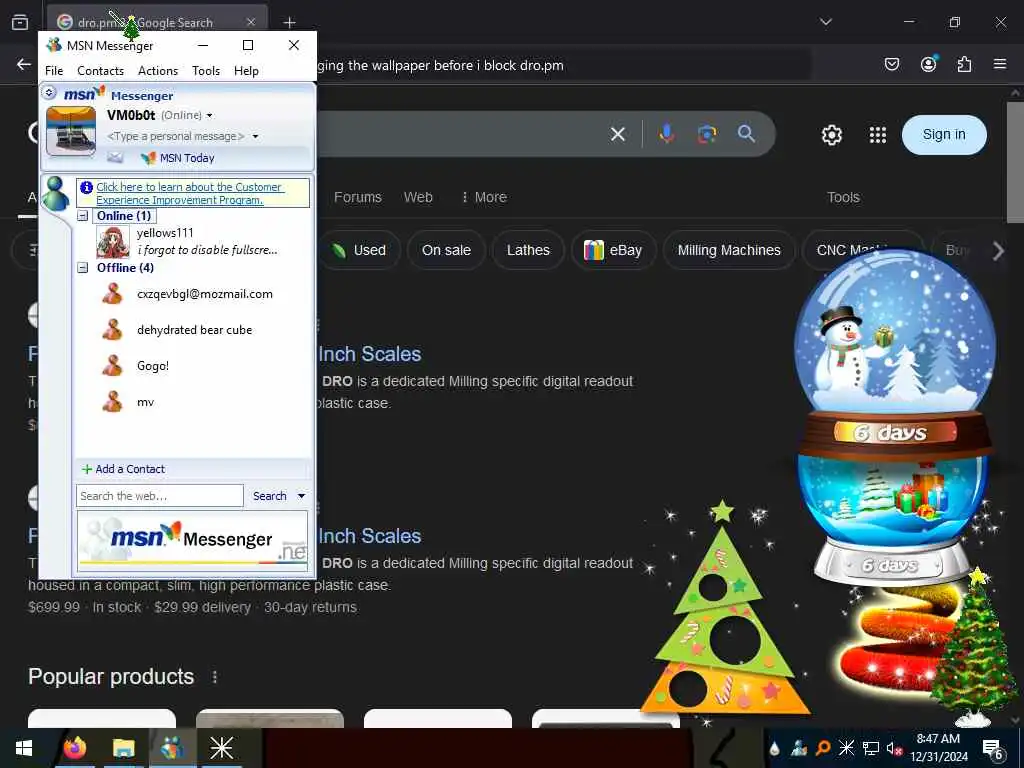Screen dimensions: 1024x768
Task: Open the MSN Messenger email inbox envelope icon
Action: pos(115,157)
